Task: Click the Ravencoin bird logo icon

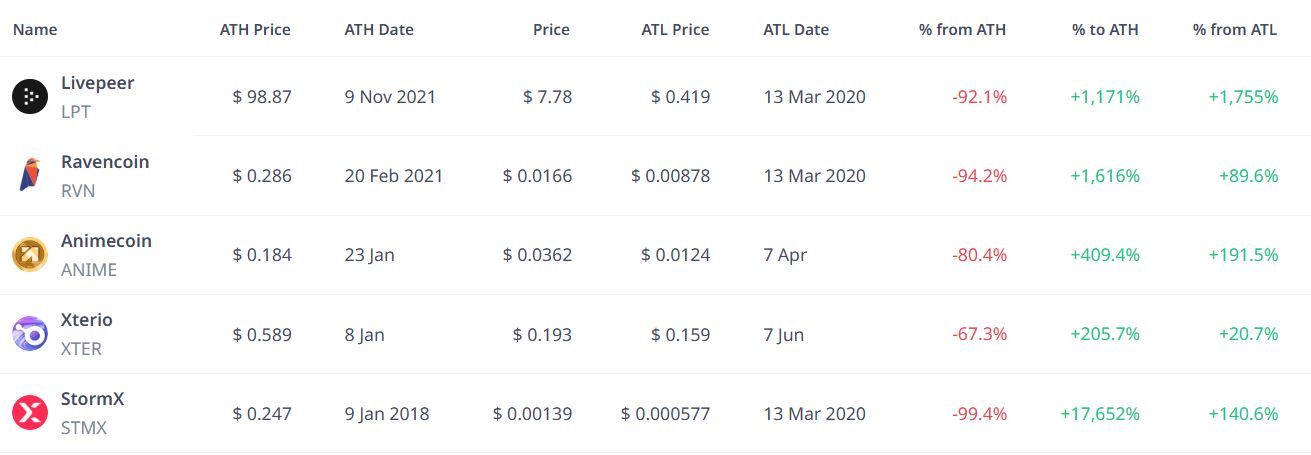Action: tap(30, 176)
